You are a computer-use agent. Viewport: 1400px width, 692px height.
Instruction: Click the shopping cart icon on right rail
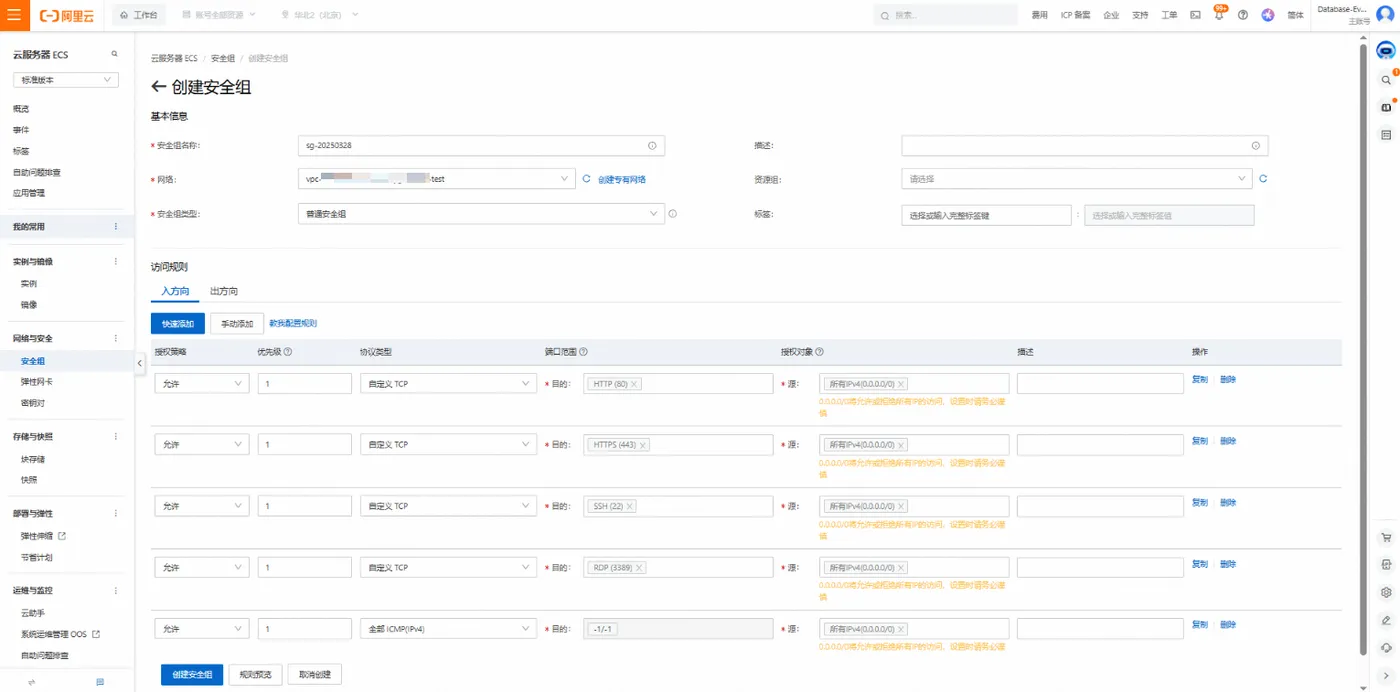coord(1386,537)
